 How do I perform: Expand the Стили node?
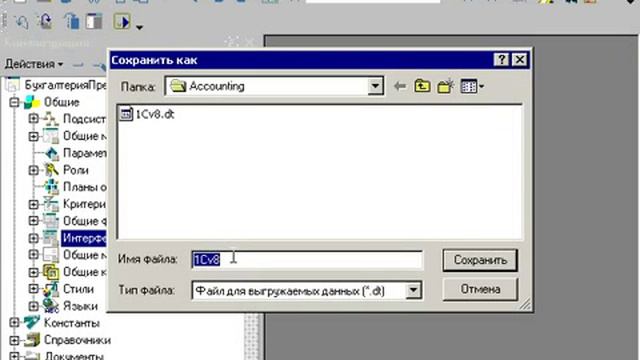pos(33,289)
